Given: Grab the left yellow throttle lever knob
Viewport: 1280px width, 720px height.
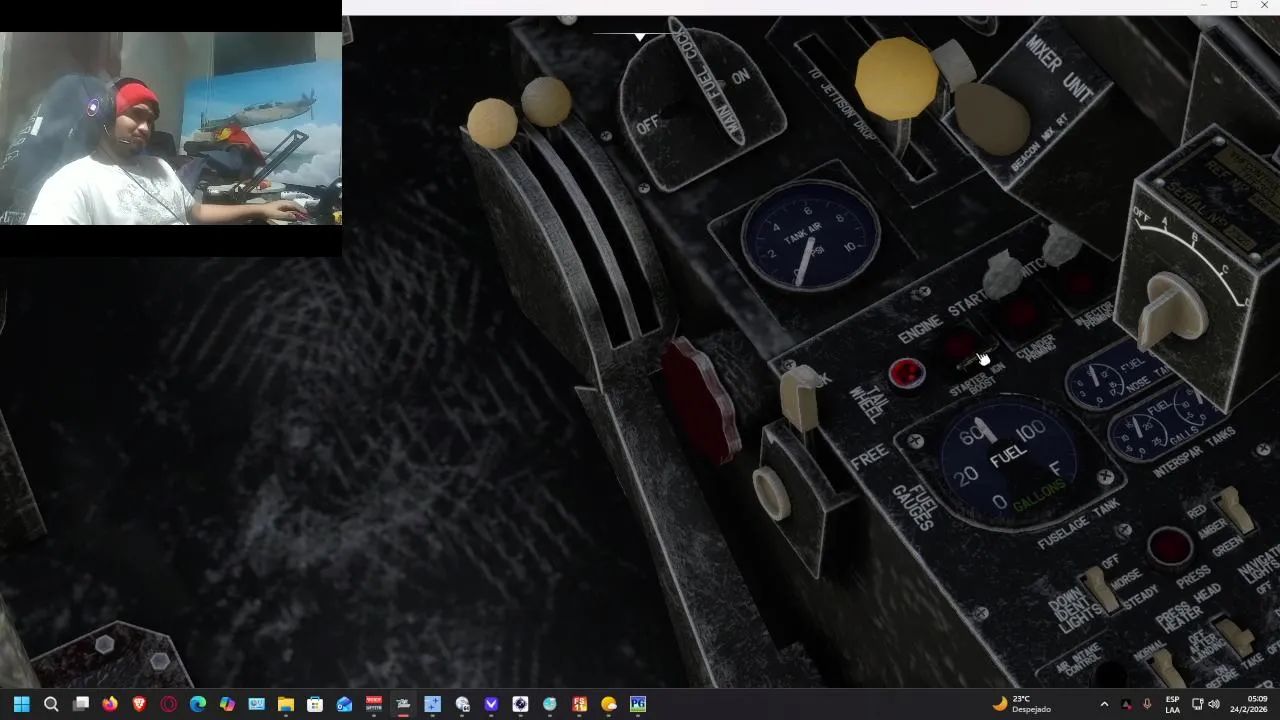Looking at the screenshot, I should click(491, 123).
